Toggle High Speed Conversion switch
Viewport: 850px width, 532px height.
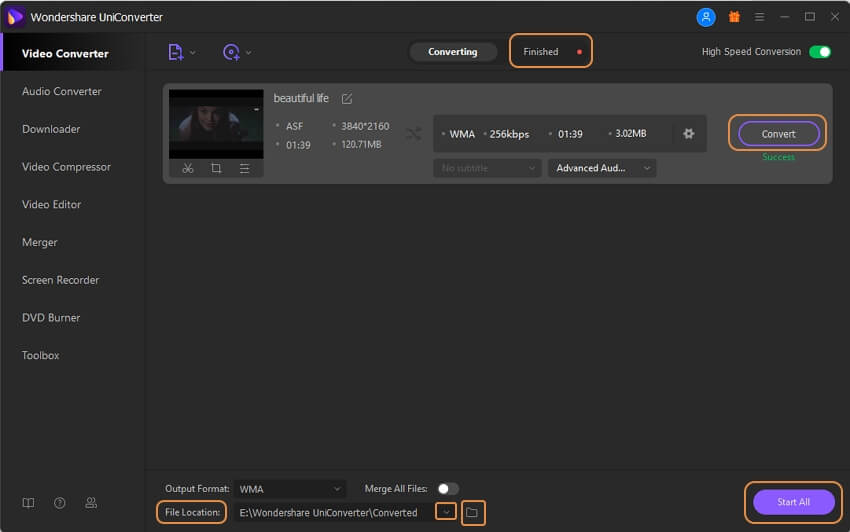coord(820,52)
